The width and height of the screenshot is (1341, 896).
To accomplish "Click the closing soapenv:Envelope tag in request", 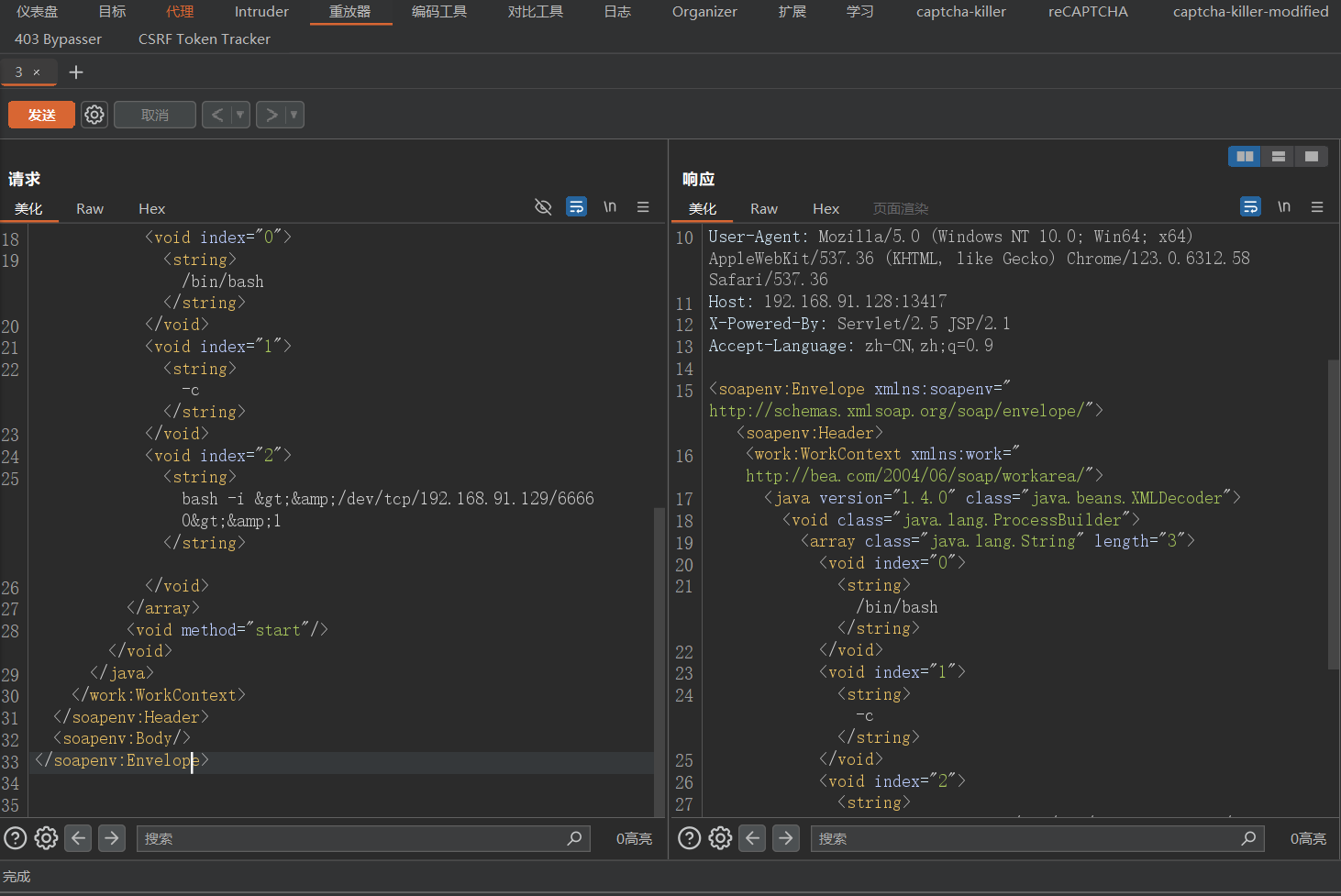I will pos(122,760).
